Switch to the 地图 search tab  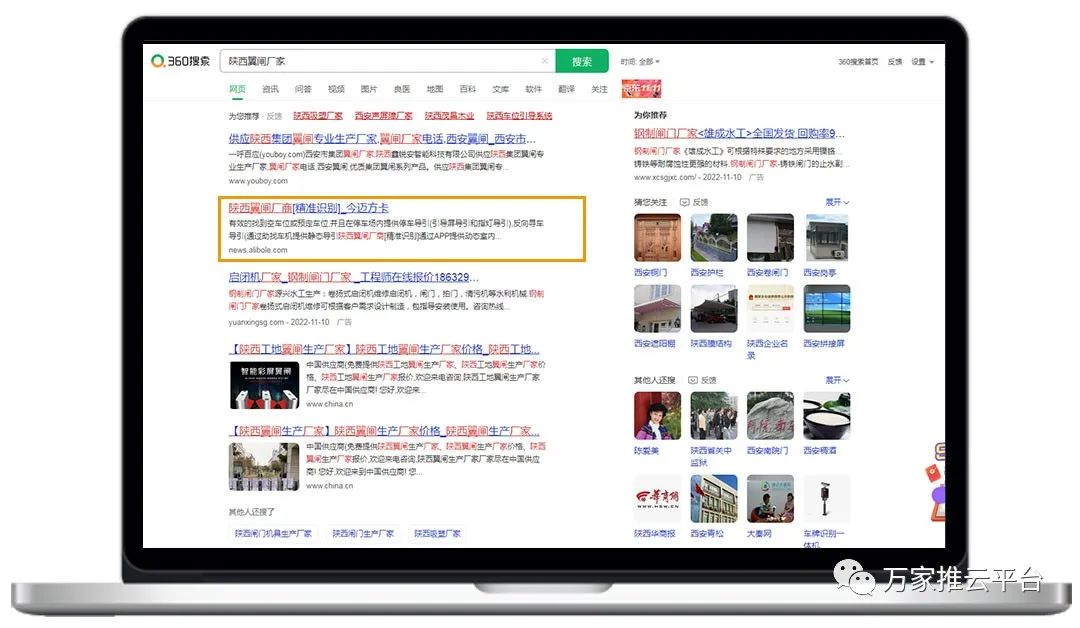[433, 89]
